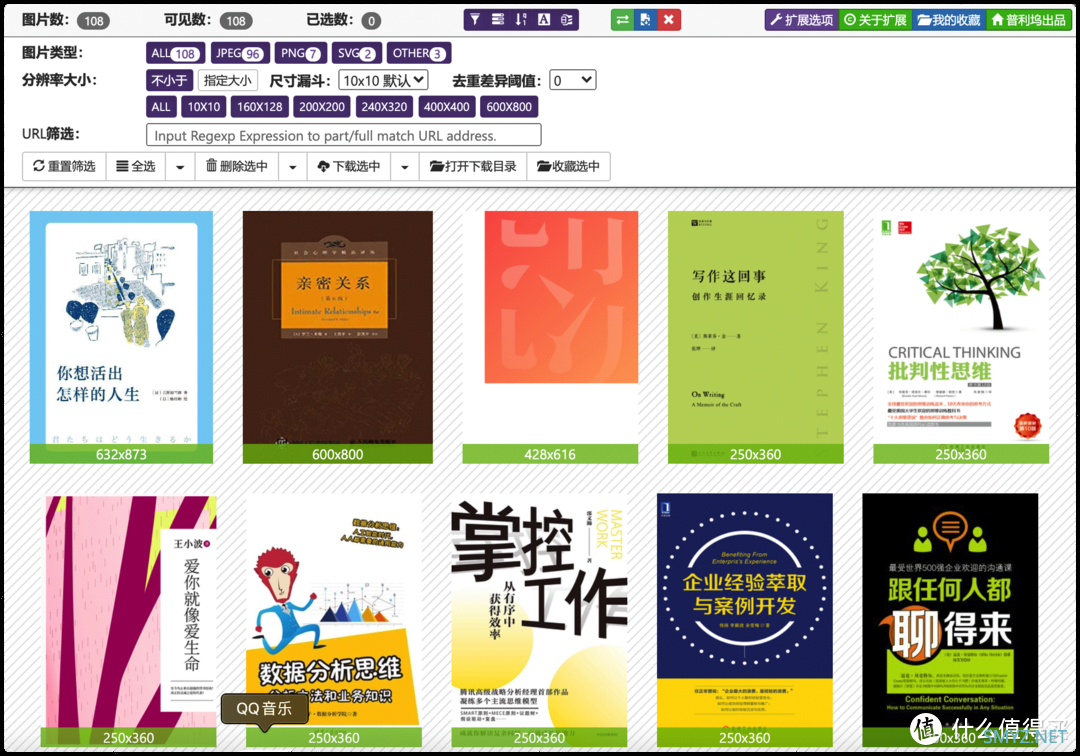Click the last icon in purple toolbar group
The height and width of the screenshot is (756, 1080).
567,20
